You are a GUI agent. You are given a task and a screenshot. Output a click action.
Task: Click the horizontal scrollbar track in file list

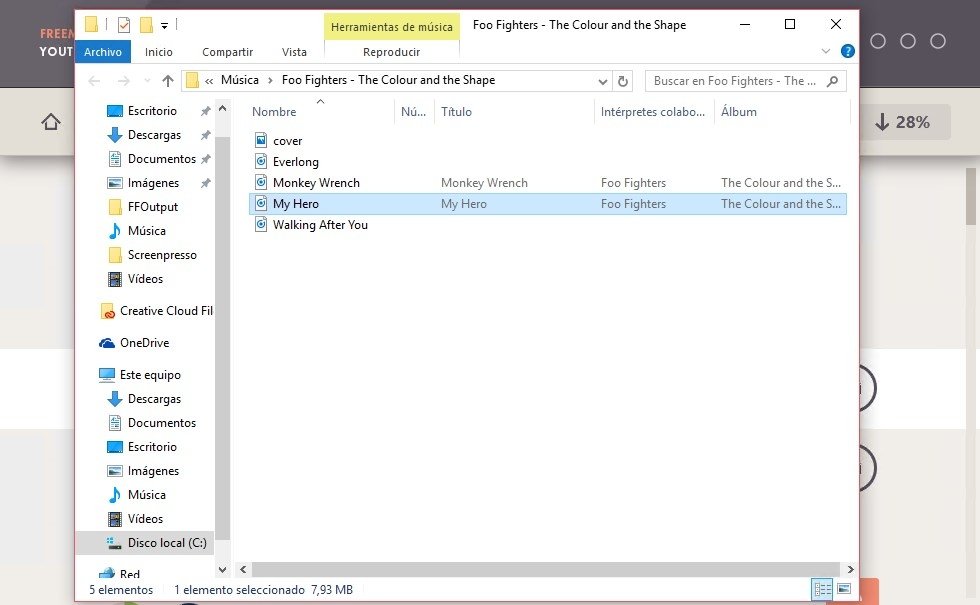pos(547,569)
